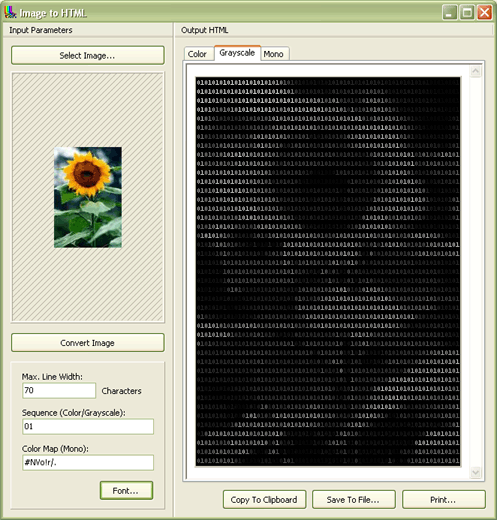This screenshot has height=520, width=497.
Task: Click the Image to HTML app icon
Action: click(x=10, y=12)
